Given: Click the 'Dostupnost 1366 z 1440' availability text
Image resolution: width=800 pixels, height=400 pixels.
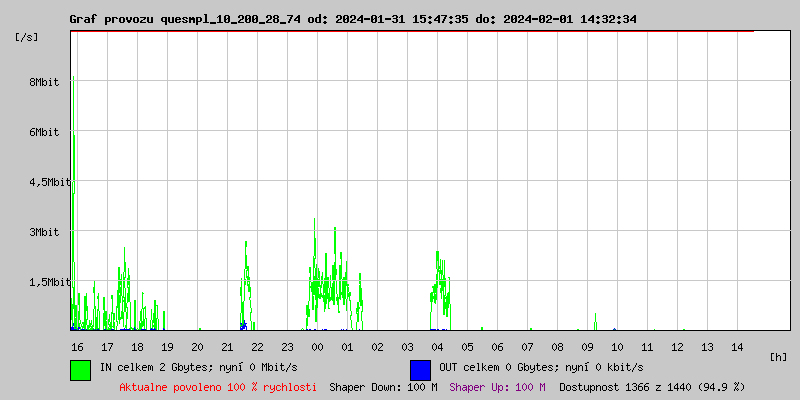Looking at the screenshot, I should (x=652, y=386).
